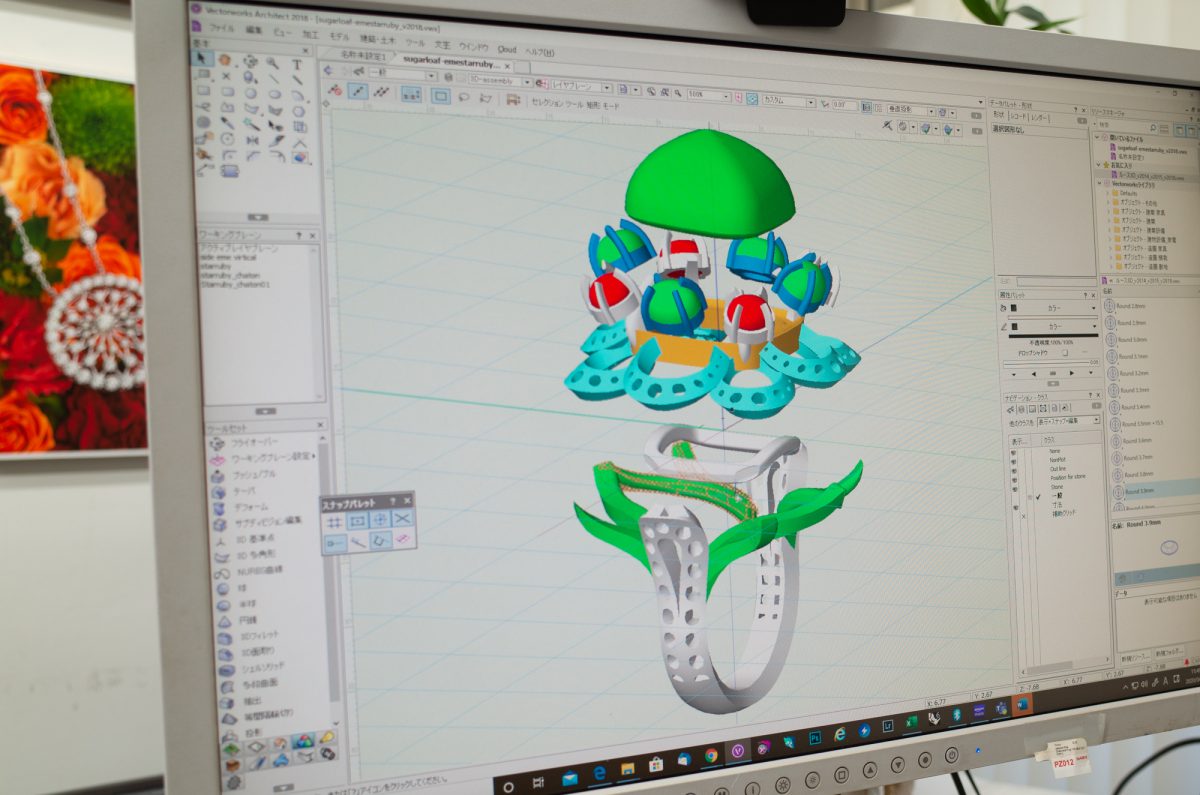This screenshot has height=795, width=1200.
Task: Select the Rounded Rectangle tool
Action: pos(227,92)
